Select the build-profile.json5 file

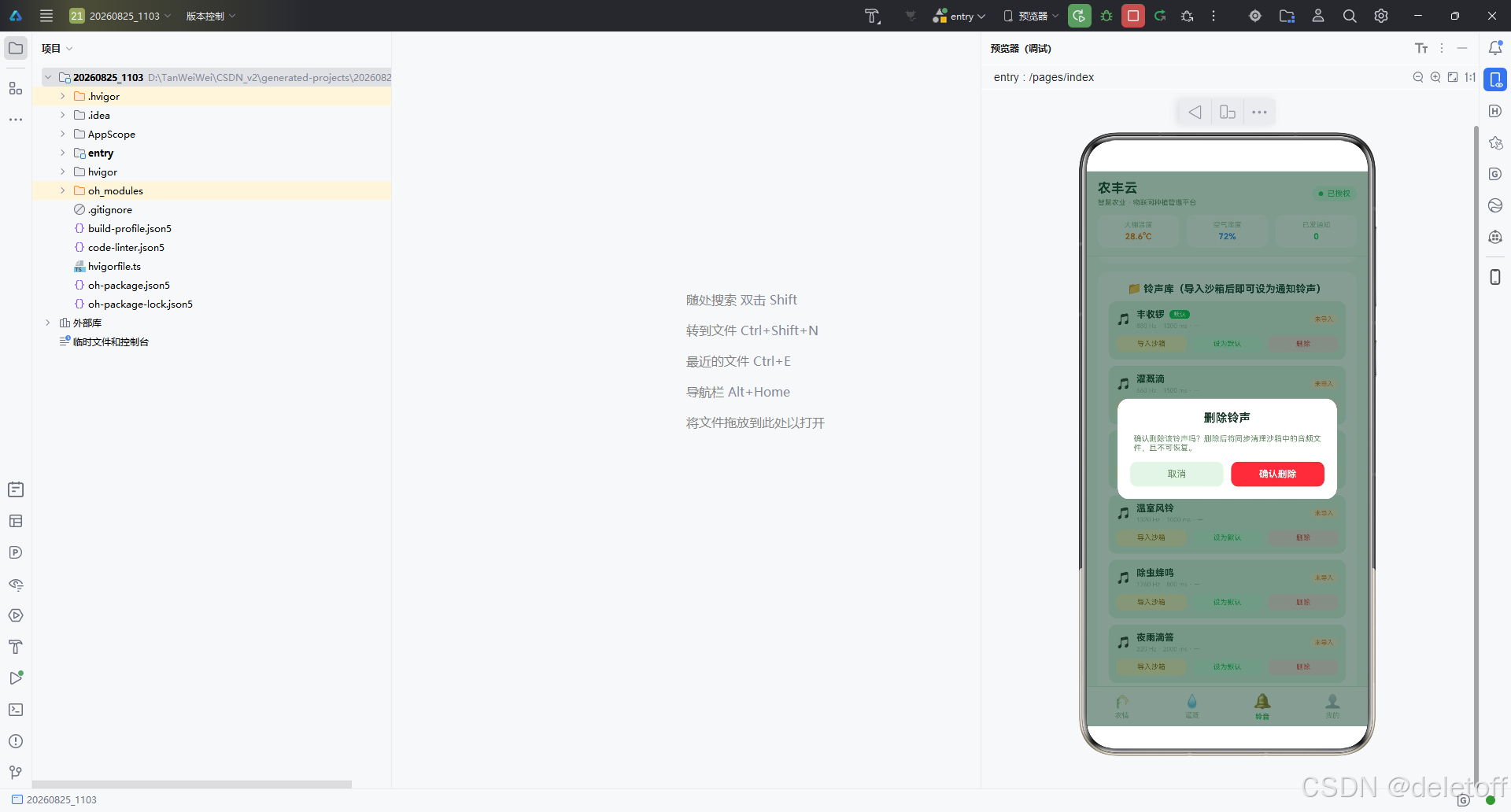pyautogui.click(x=129, y=228)
